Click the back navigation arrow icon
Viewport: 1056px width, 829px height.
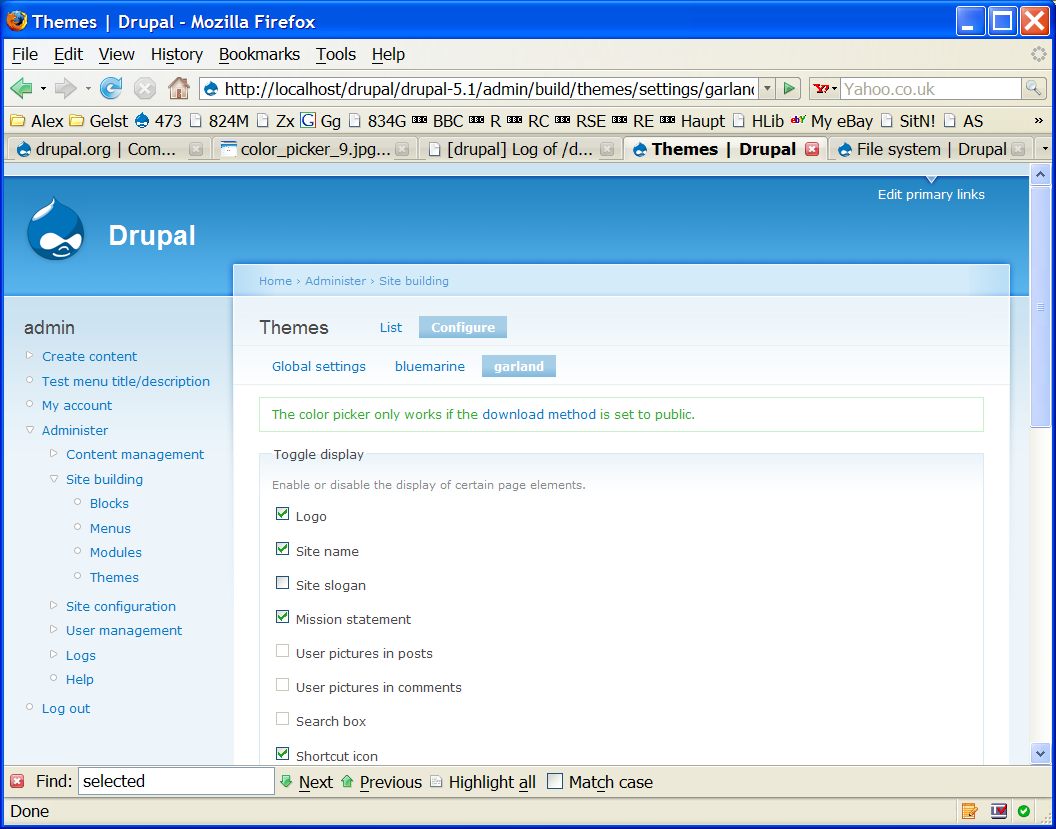(x=21, y=88)
